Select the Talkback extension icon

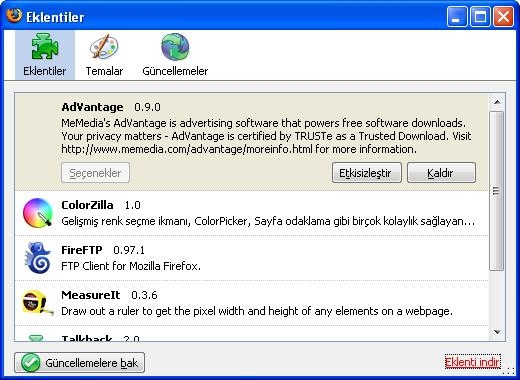click(x=36, y=338)
